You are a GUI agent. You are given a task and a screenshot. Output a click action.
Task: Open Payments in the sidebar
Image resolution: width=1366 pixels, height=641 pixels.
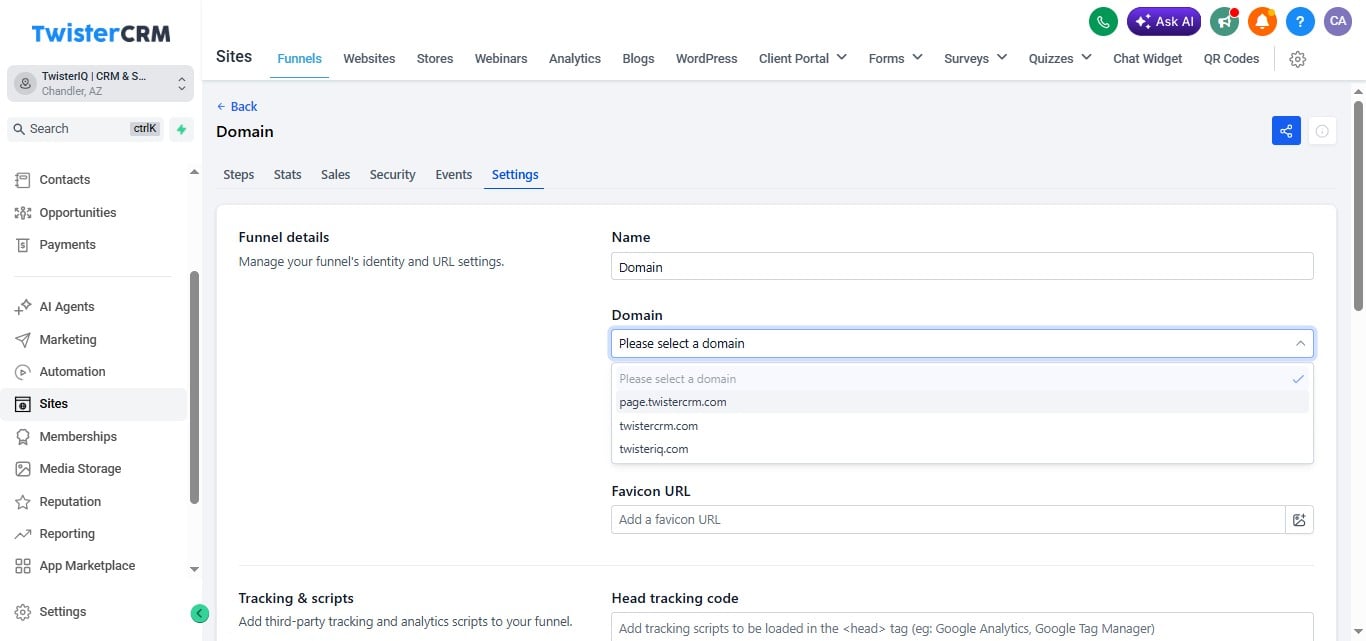68,245
